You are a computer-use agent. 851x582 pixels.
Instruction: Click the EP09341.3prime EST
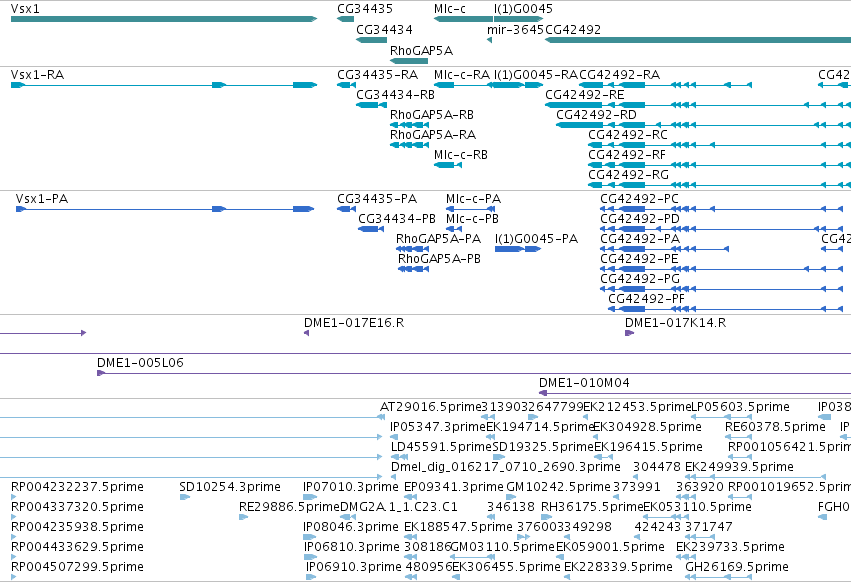pyautogui.click(x=411, y=497)
